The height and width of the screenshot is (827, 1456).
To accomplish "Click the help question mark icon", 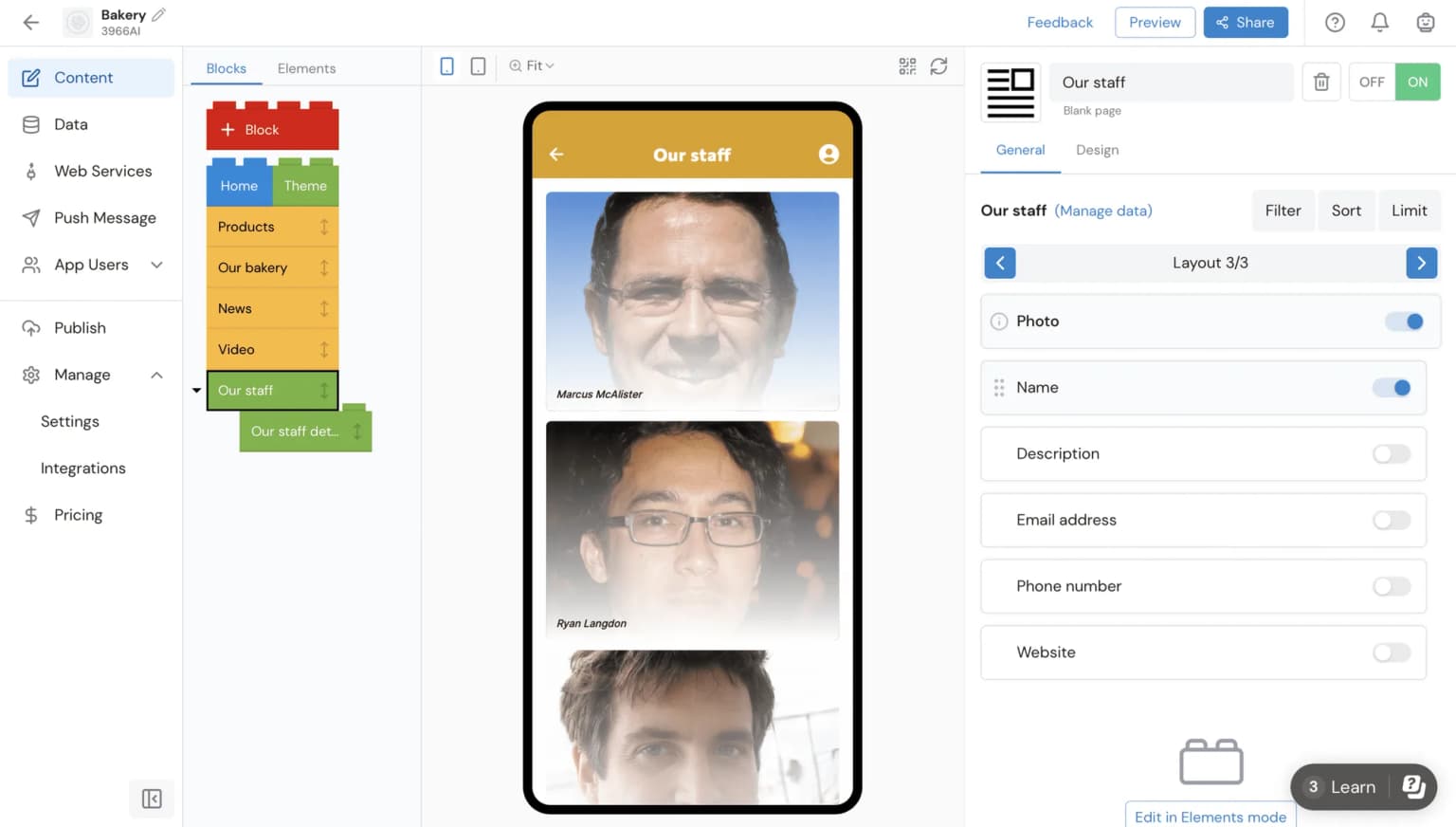I will click(x=1335, y=22).
